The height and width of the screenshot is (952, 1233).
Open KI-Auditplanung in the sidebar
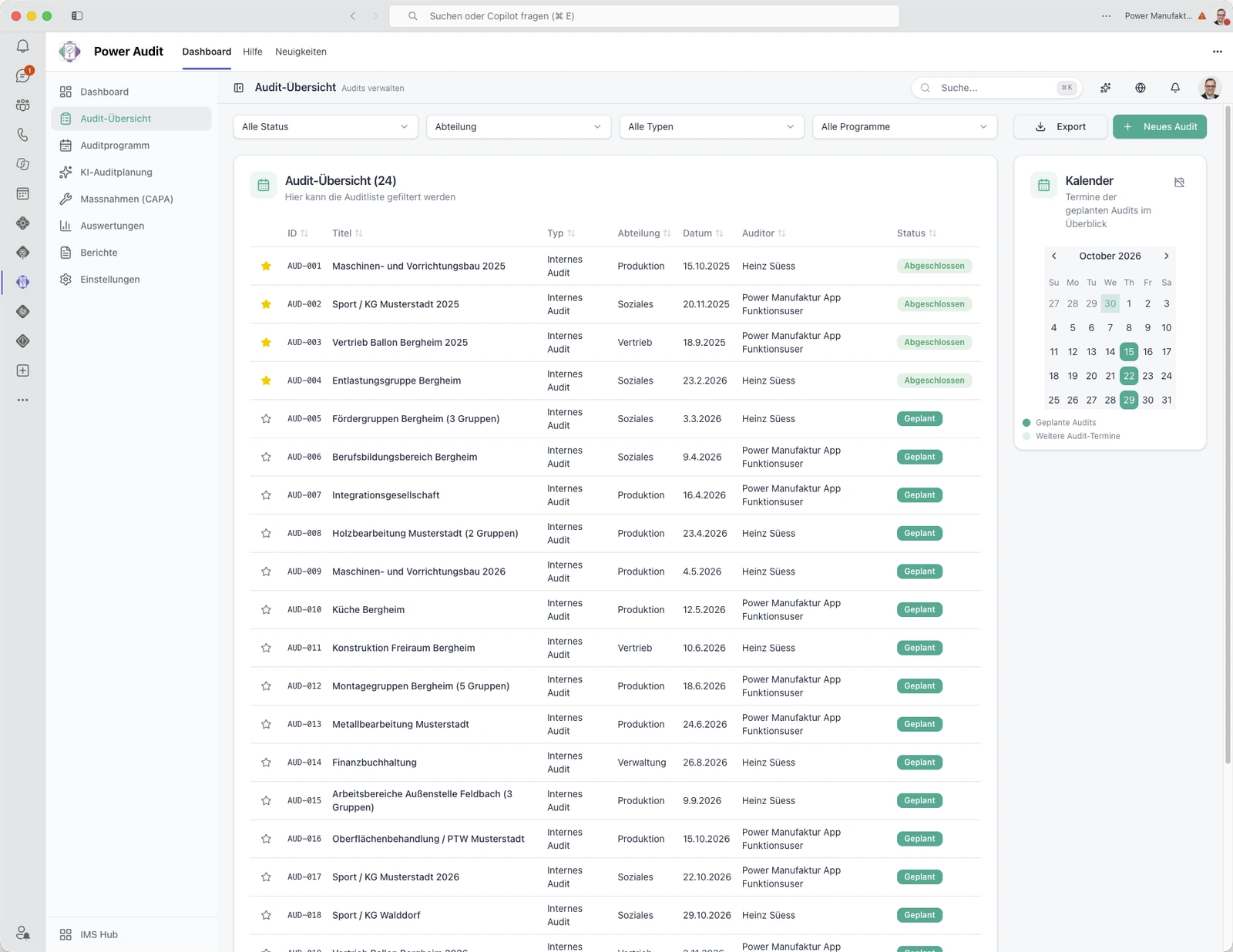pos(131,173)
